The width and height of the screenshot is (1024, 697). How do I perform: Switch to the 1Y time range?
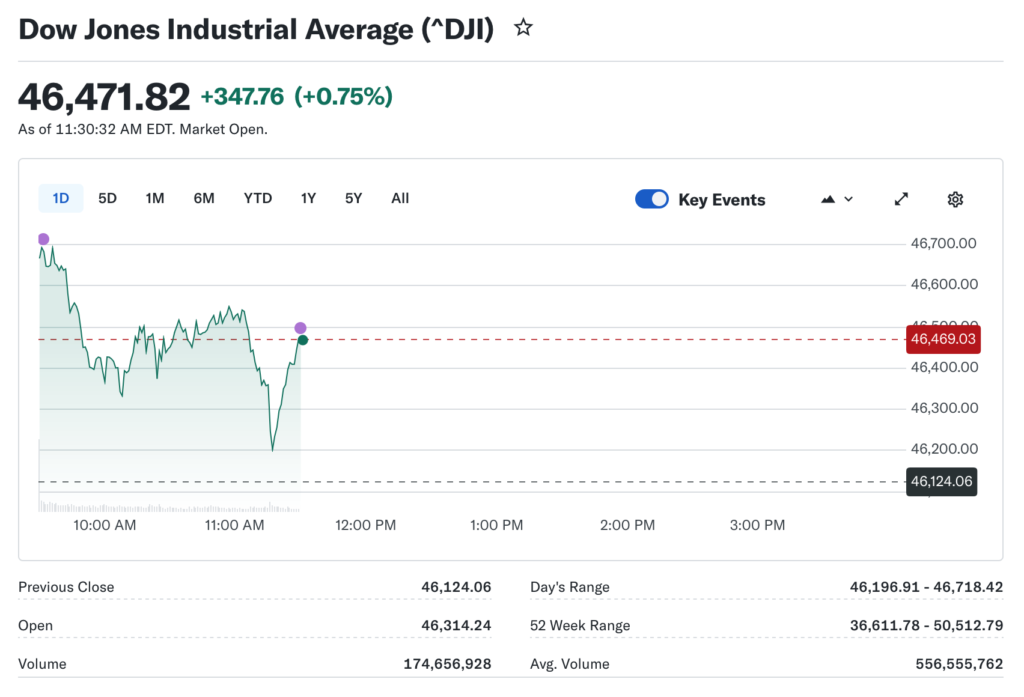[308, 199]
